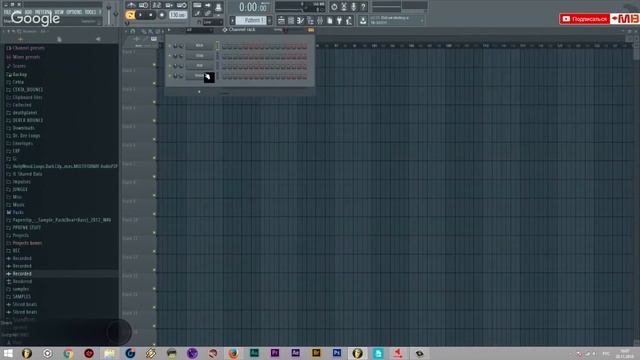Open the Windows Start button

[8, 353]
